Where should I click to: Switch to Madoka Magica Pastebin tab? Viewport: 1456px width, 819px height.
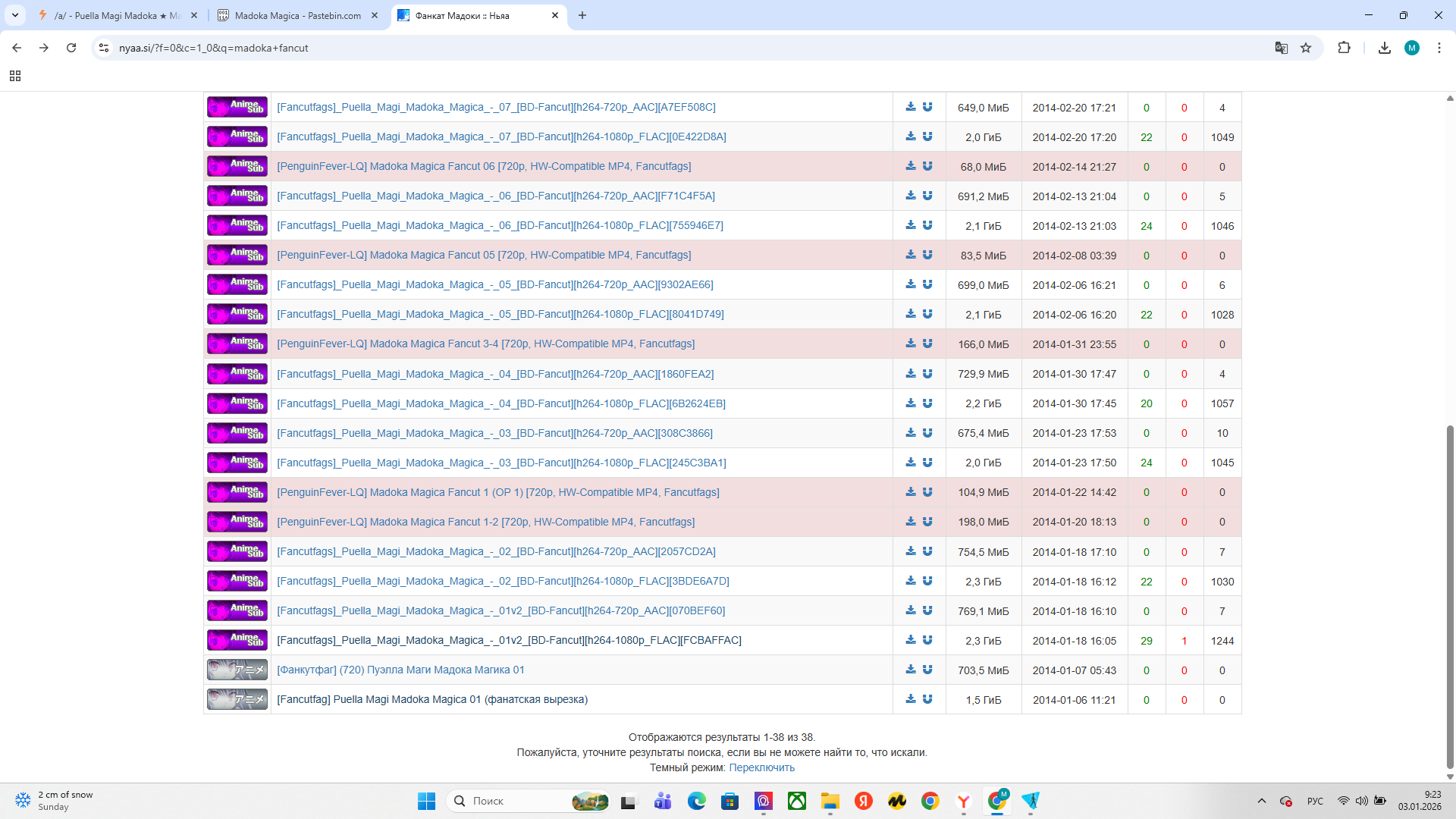(297, 15)
